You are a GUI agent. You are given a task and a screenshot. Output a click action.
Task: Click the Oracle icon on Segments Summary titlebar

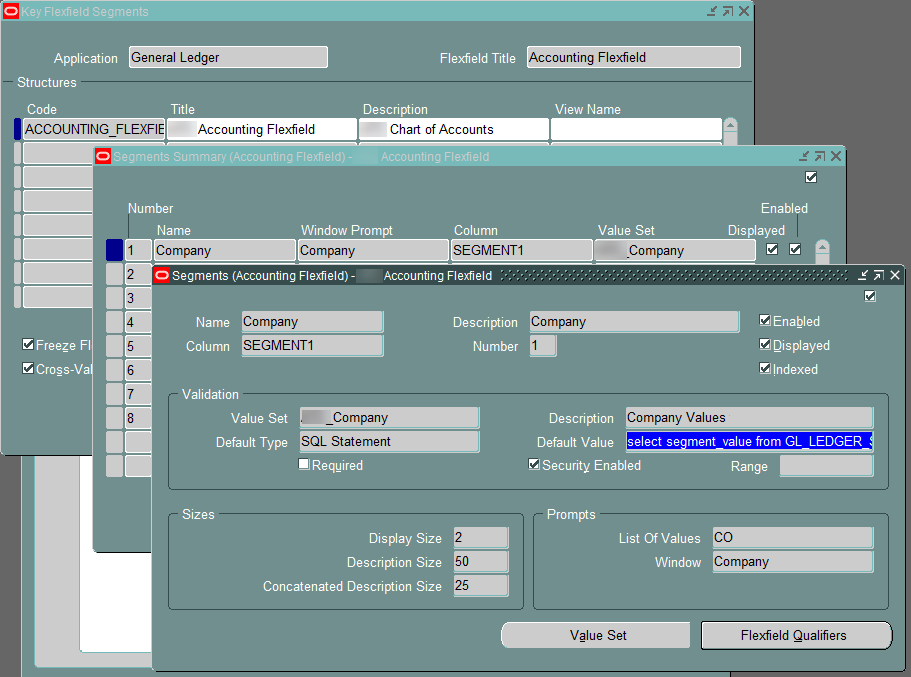tap(102, 156)
